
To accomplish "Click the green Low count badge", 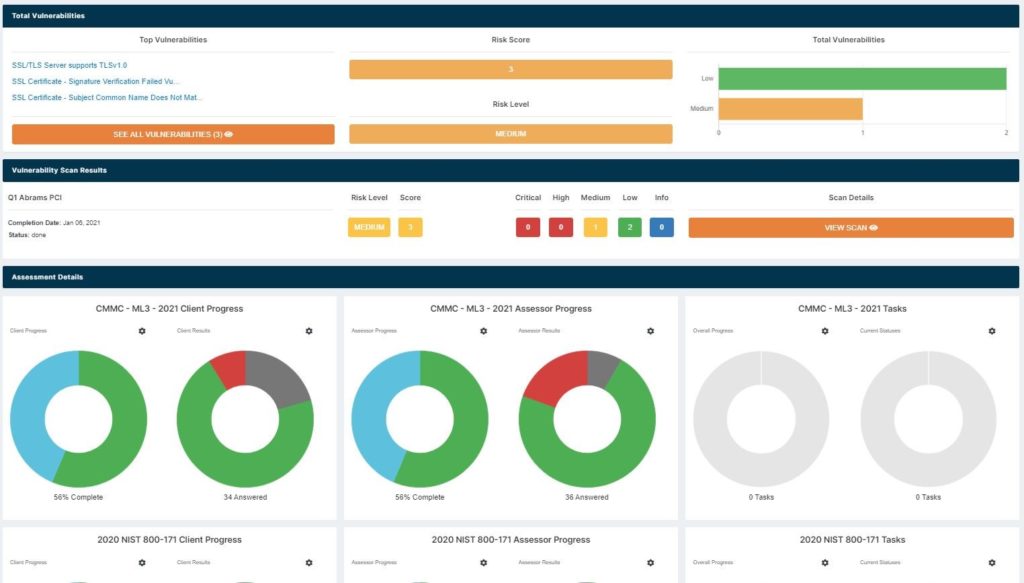I will (630, 228).
